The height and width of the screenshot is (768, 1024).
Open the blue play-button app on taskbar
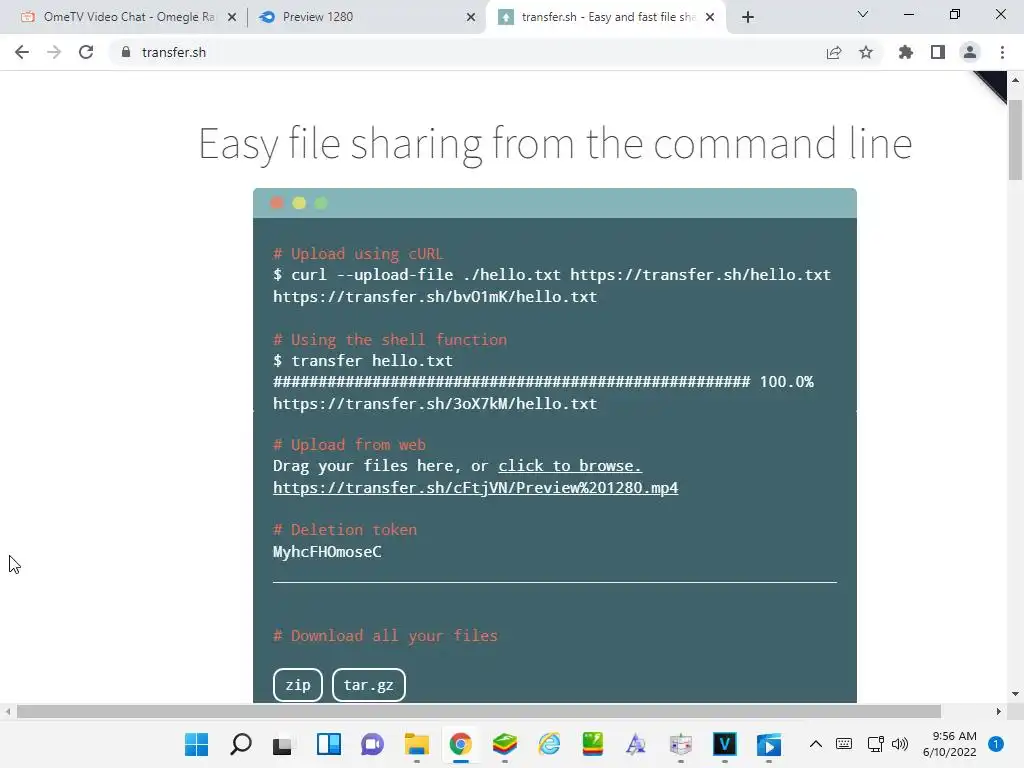[x=769, y=744]
